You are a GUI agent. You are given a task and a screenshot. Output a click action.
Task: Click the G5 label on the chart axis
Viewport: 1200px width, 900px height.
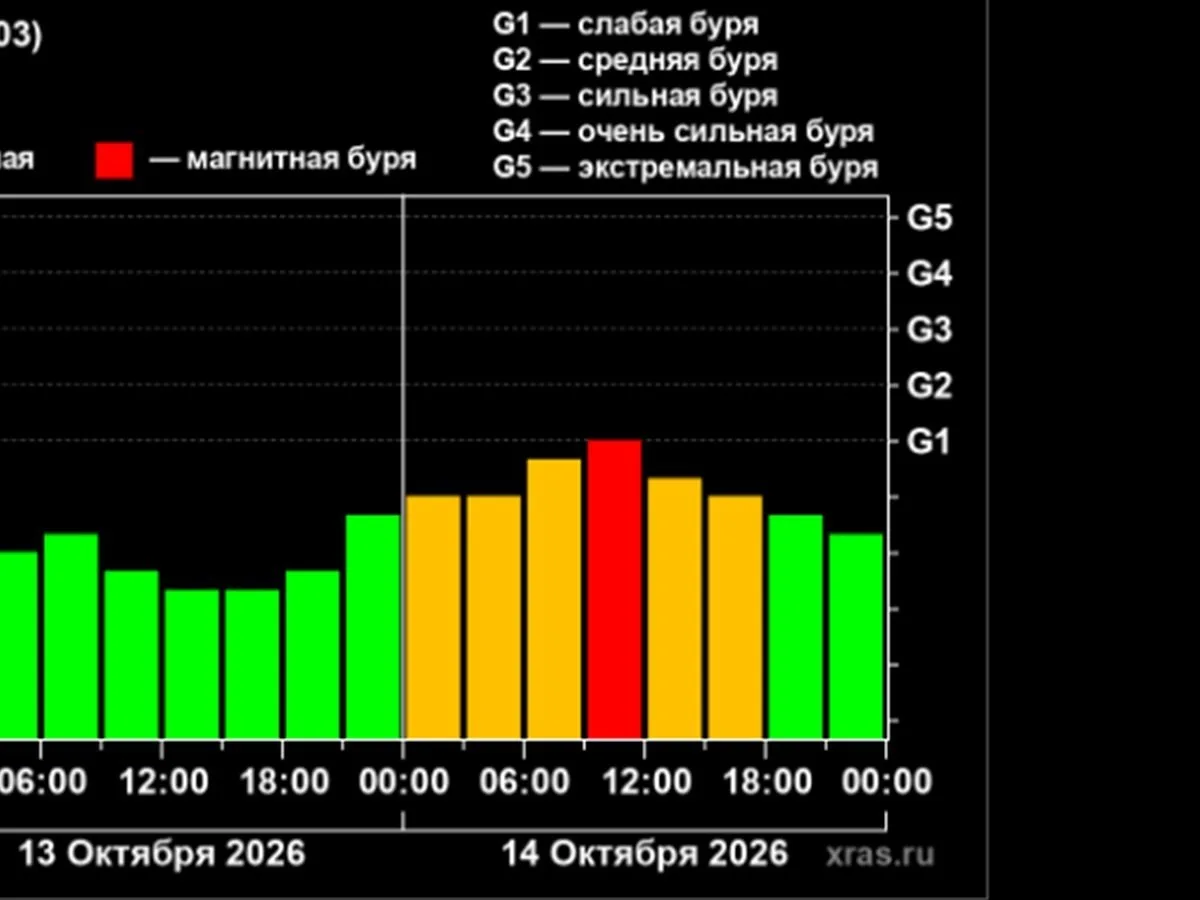tap(928, 218)
